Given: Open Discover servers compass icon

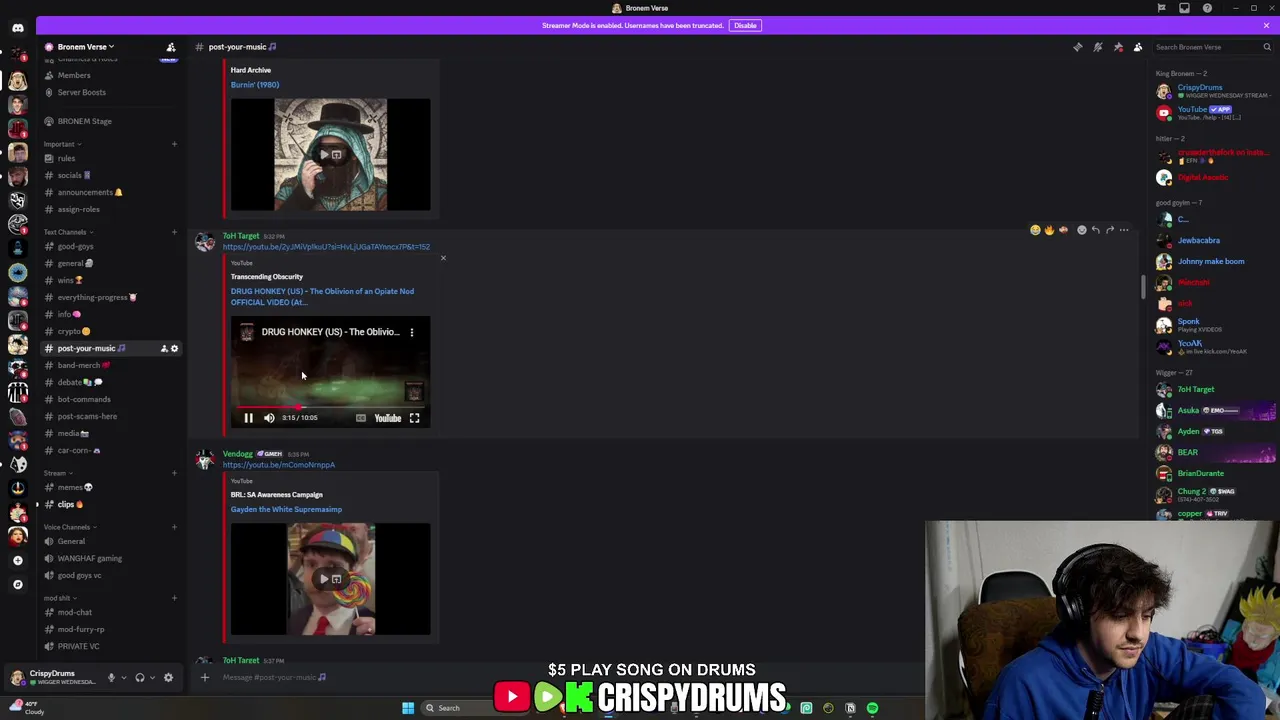Looking at the screenshot, I should pos(17,584).
